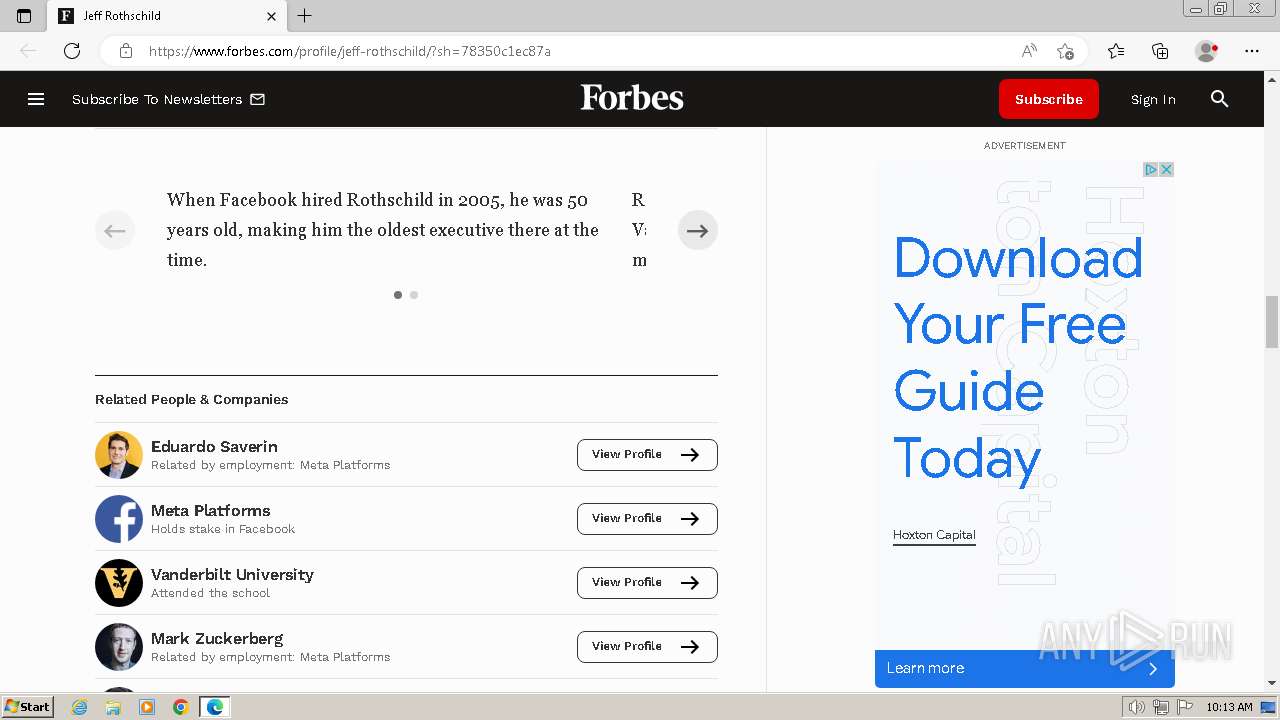The image size is (1280, 720).
Task: Click Sign In link
Action: 1153,99
